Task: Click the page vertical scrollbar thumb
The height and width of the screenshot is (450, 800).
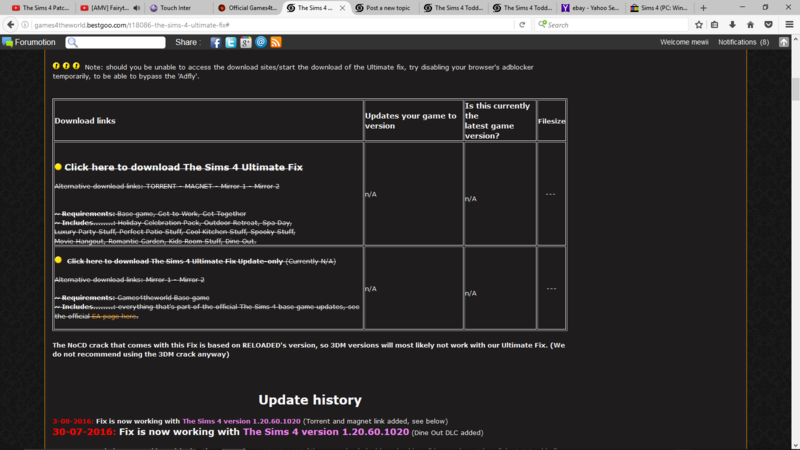Action: (795, 89)
